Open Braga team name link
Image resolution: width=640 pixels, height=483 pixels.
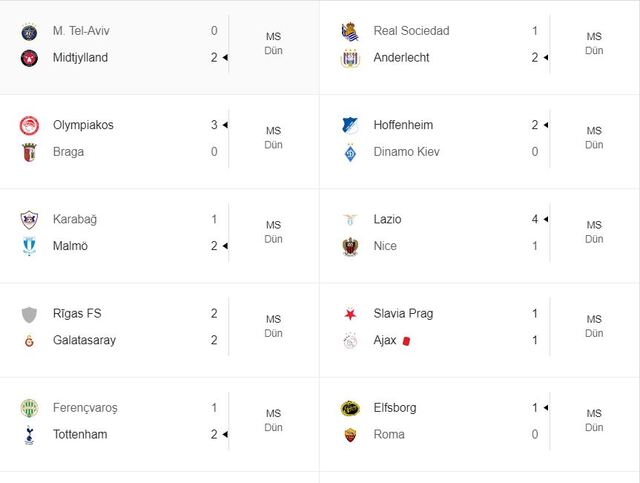pos(69,152)
